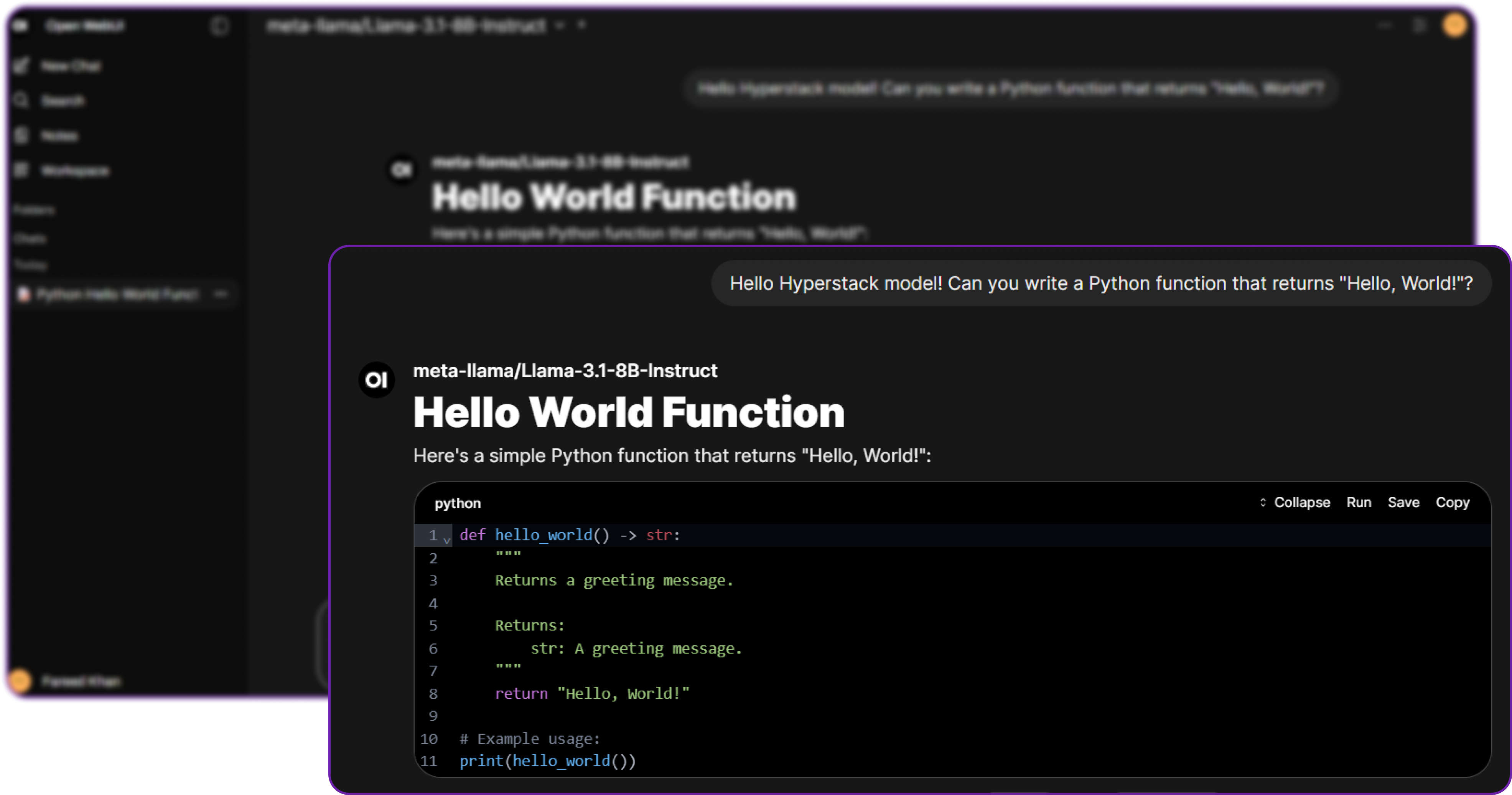The height and width of the screenshot is (795, 1512).
Task: Save the python code block
Action: coord(1403,503)
